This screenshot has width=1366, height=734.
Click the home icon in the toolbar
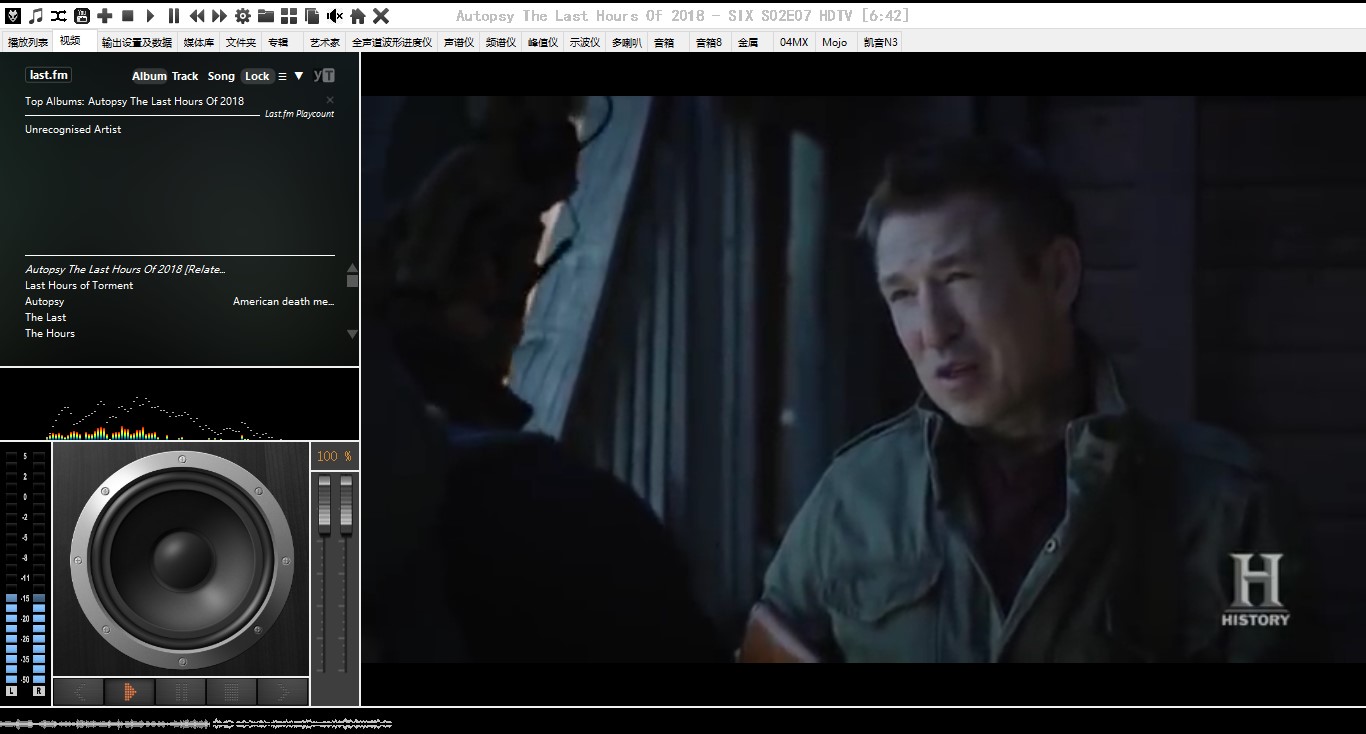(x=357, y=16)
